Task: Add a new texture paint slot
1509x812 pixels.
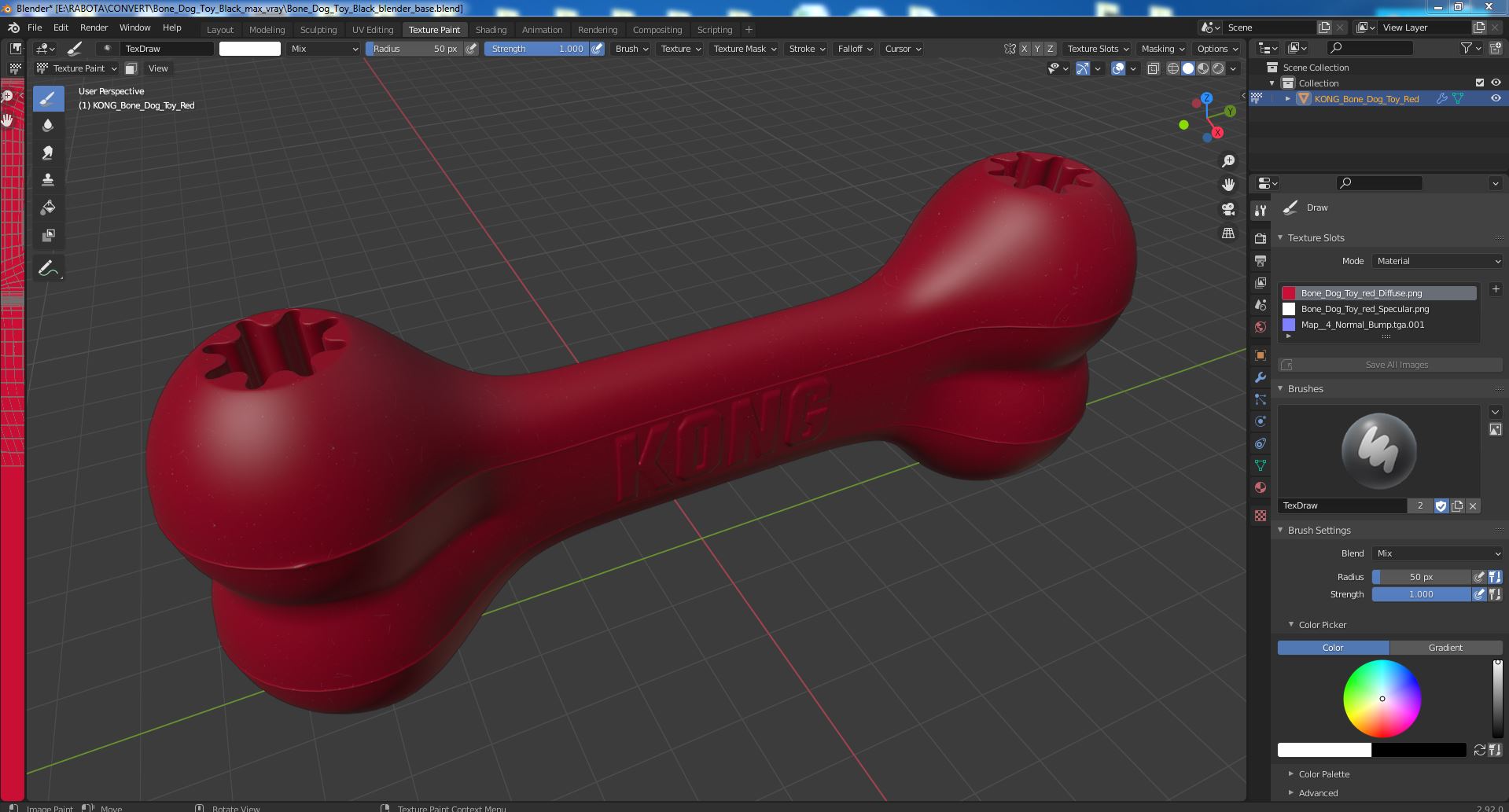Action: click(x=1496, y=289)
